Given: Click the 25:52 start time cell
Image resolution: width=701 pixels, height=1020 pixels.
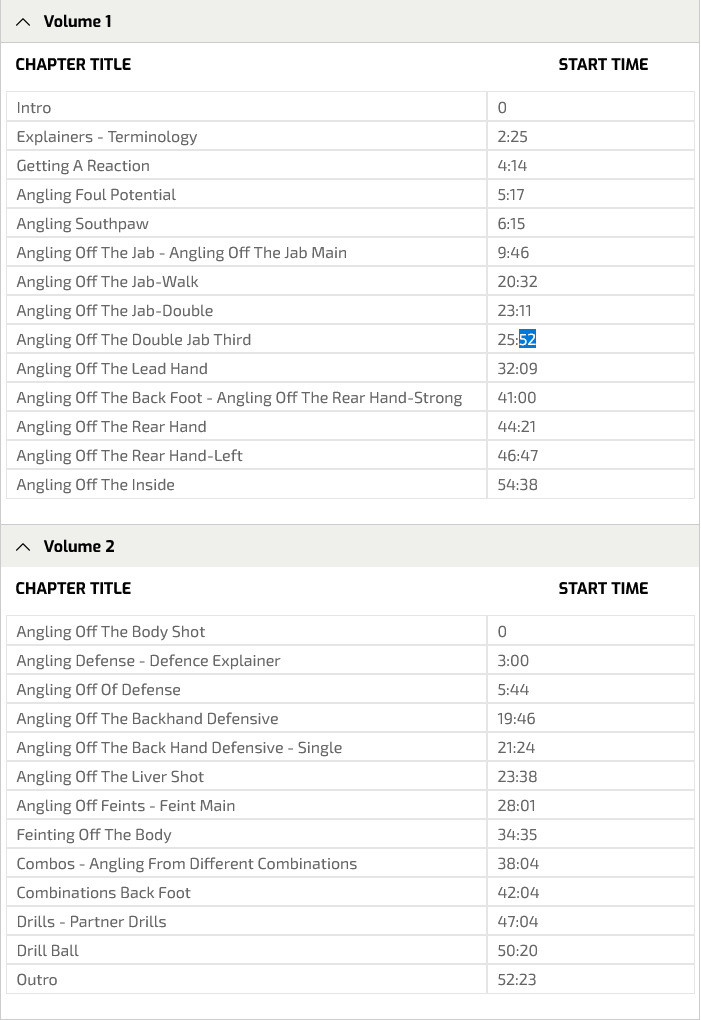Looking at the screenshot, I should (590, 340).
